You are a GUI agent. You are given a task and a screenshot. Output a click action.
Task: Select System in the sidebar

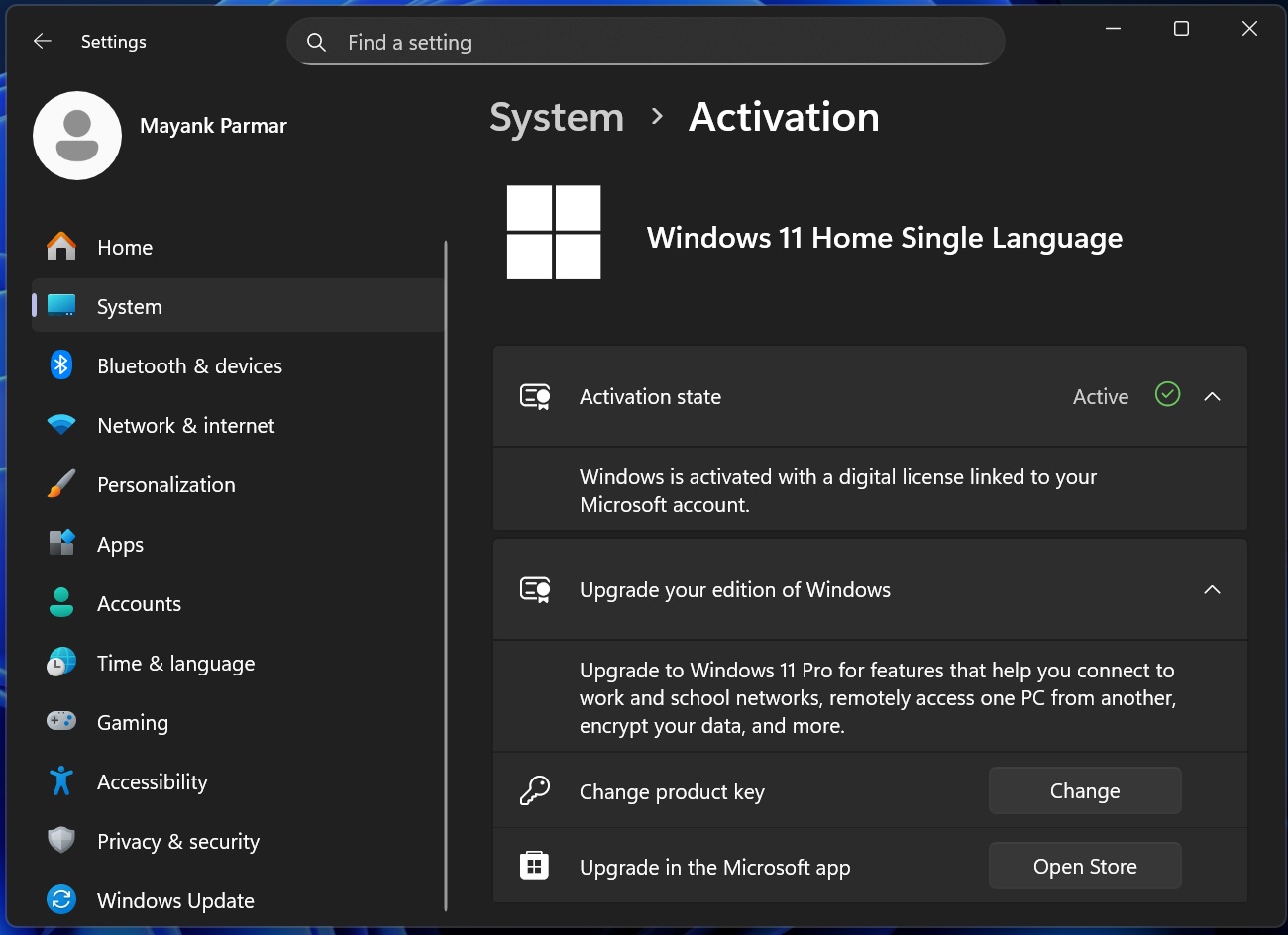pyautogui.click(x=129, y=306)
